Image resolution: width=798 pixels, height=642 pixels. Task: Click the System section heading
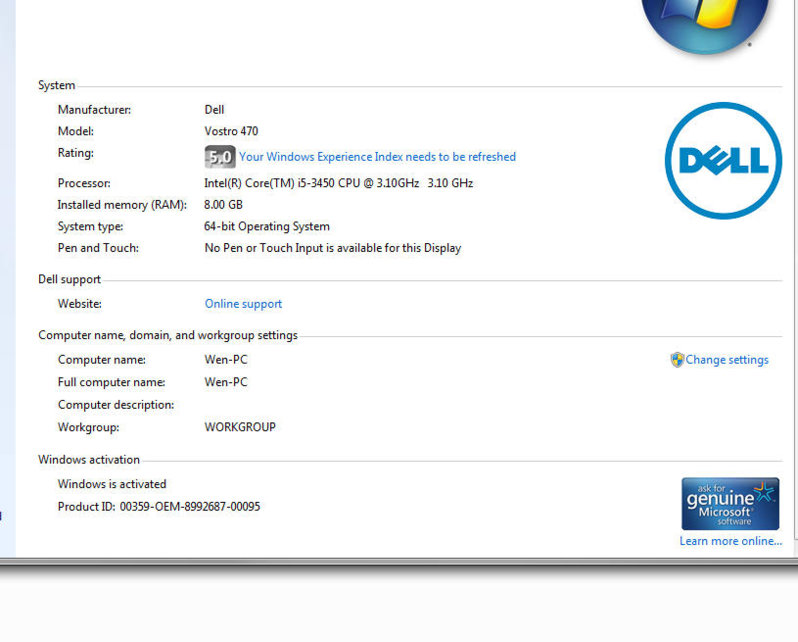[x=56, y=85]
